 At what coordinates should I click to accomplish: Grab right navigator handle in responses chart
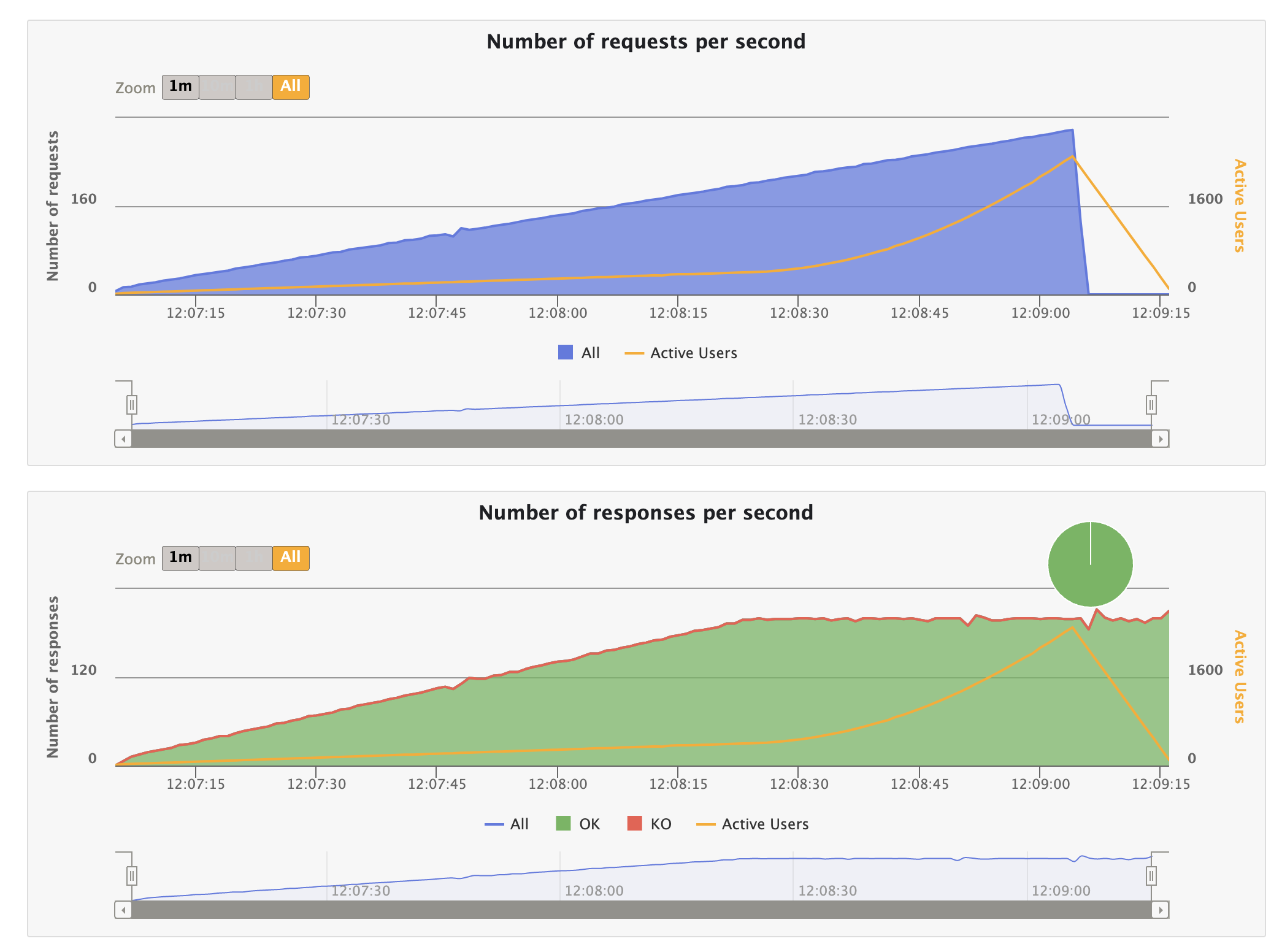pyautogui.click(x=1151, y=876)
